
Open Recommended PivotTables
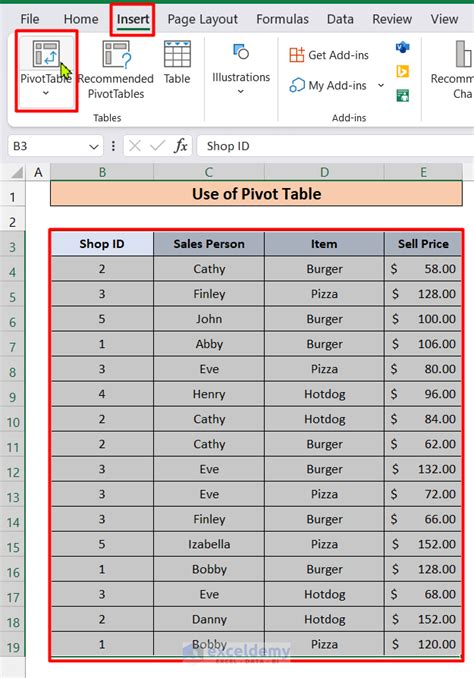(116, 70)
